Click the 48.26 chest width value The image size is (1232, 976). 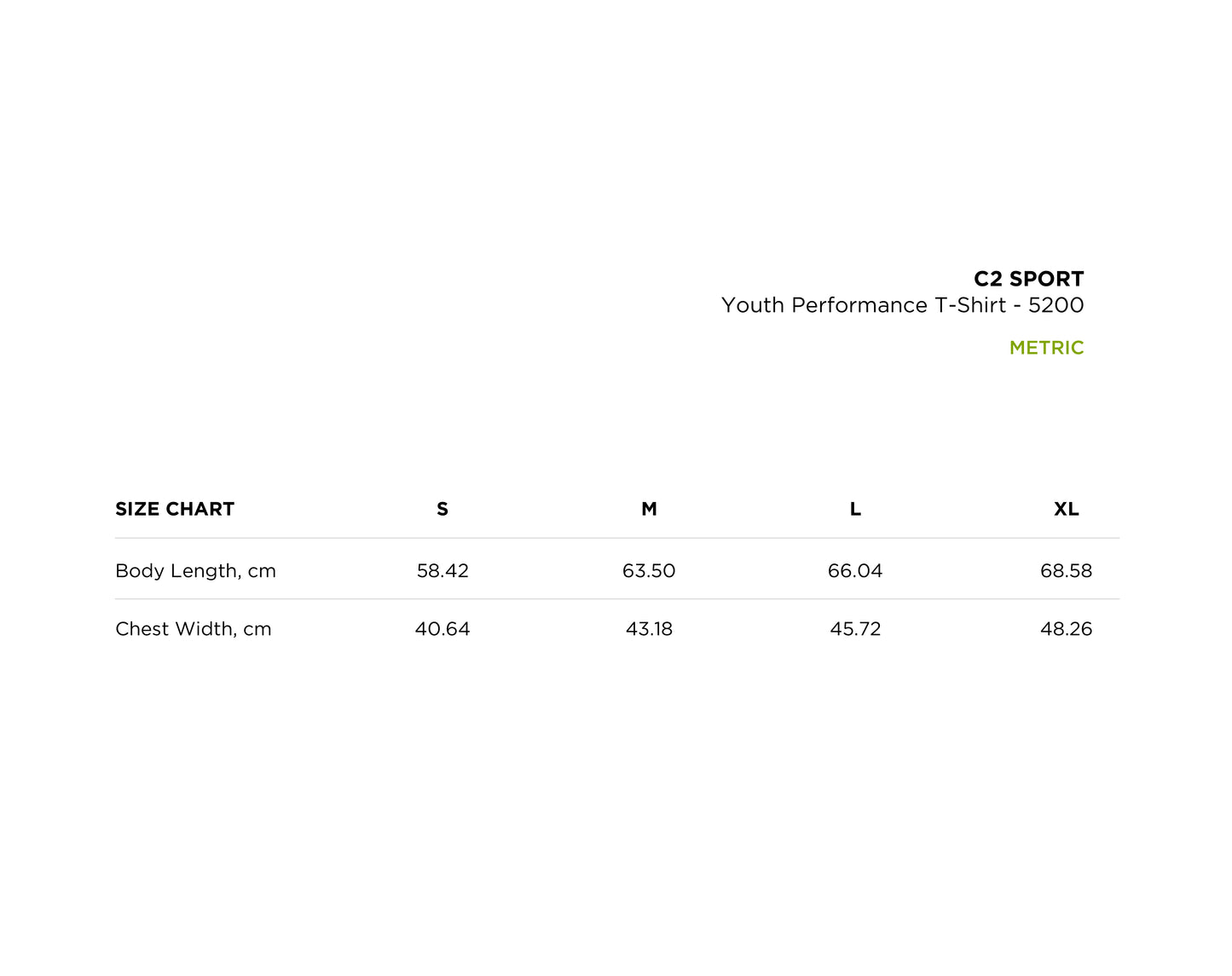1066,629
